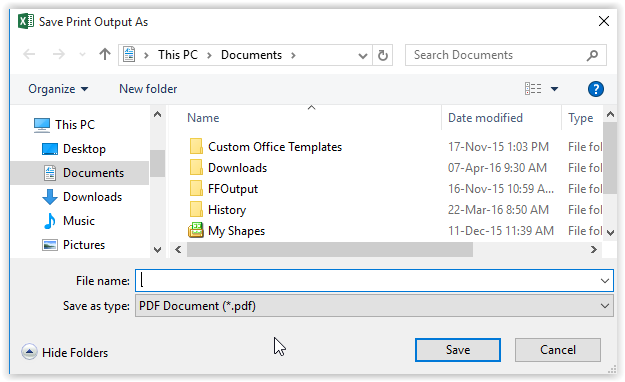Toggle Hide Folders
625x382 pixels.
[65, 352]
